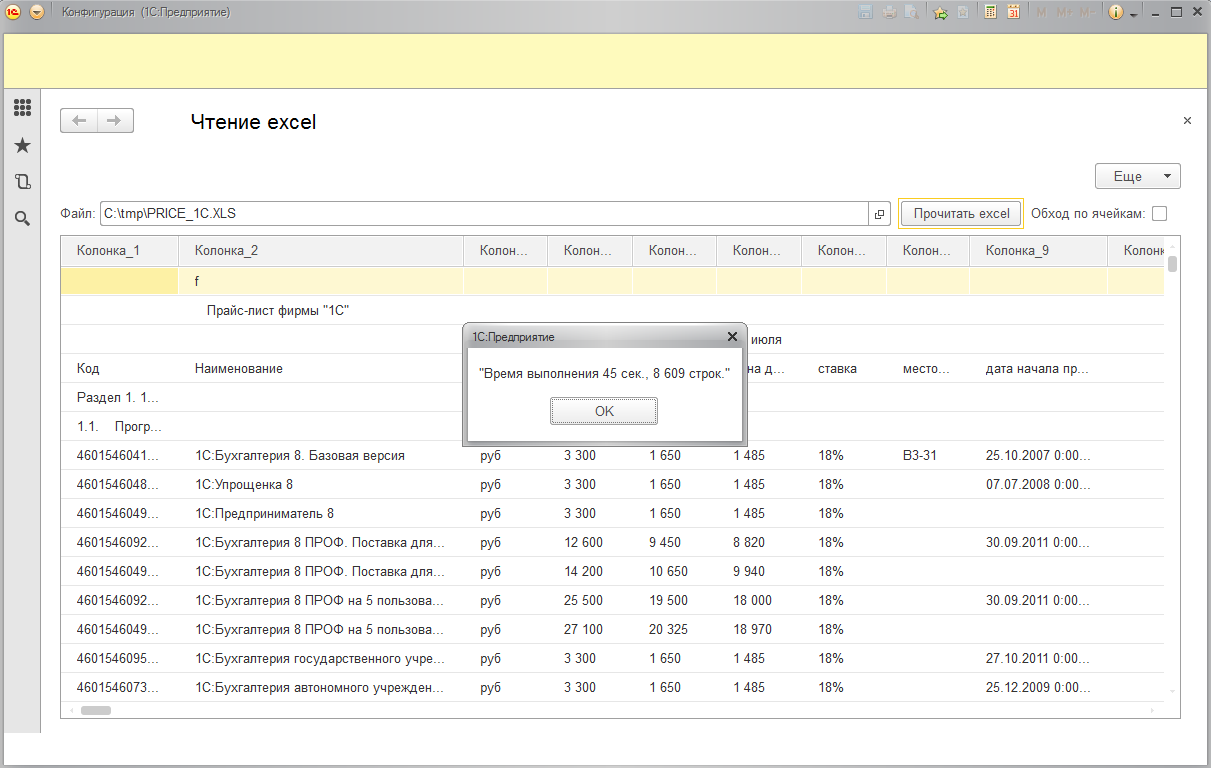Screen dimensions: 1211x768
Task: Close the 1С:Предприятие message dialog
Action: pyautogui.click(x=731, y=337)
